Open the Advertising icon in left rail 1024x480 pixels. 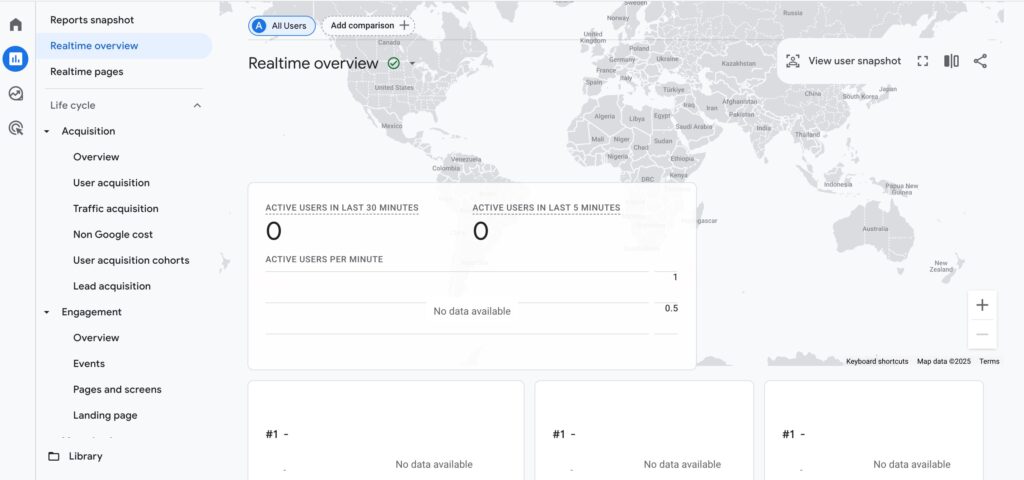15,128
